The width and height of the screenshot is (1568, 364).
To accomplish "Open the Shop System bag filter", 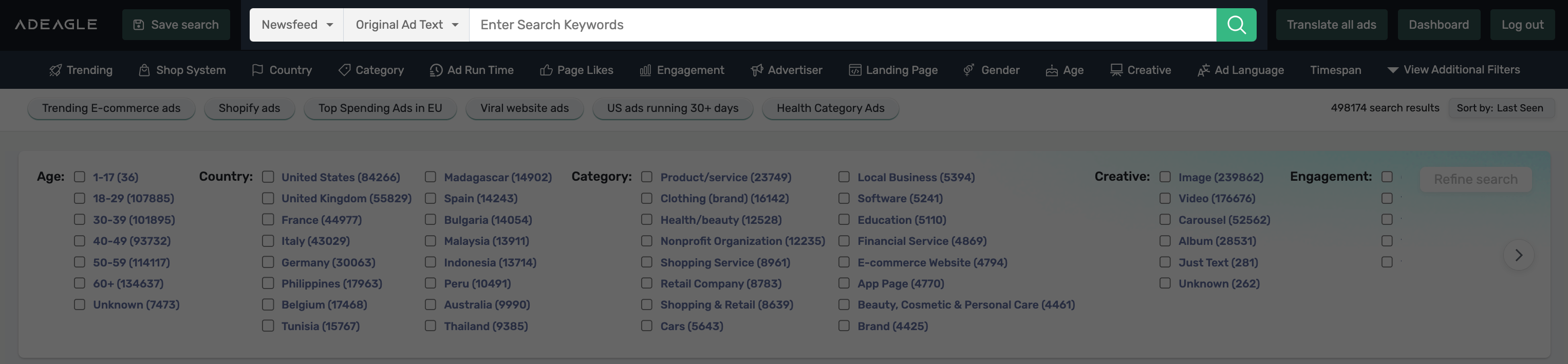I will pyautogui.click(x=182, y=70).
